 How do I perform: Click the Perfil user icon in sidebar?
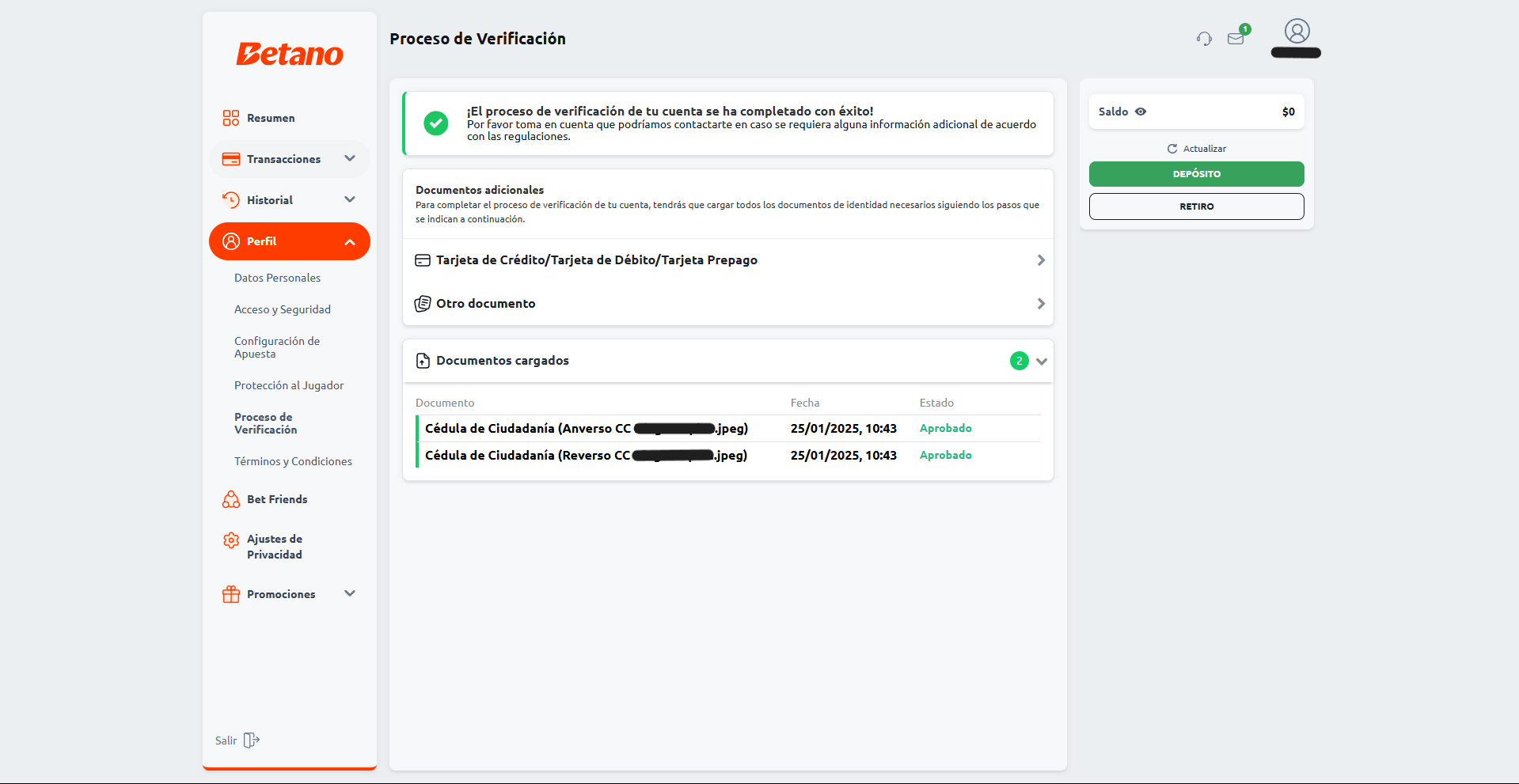tap(231, 241)
